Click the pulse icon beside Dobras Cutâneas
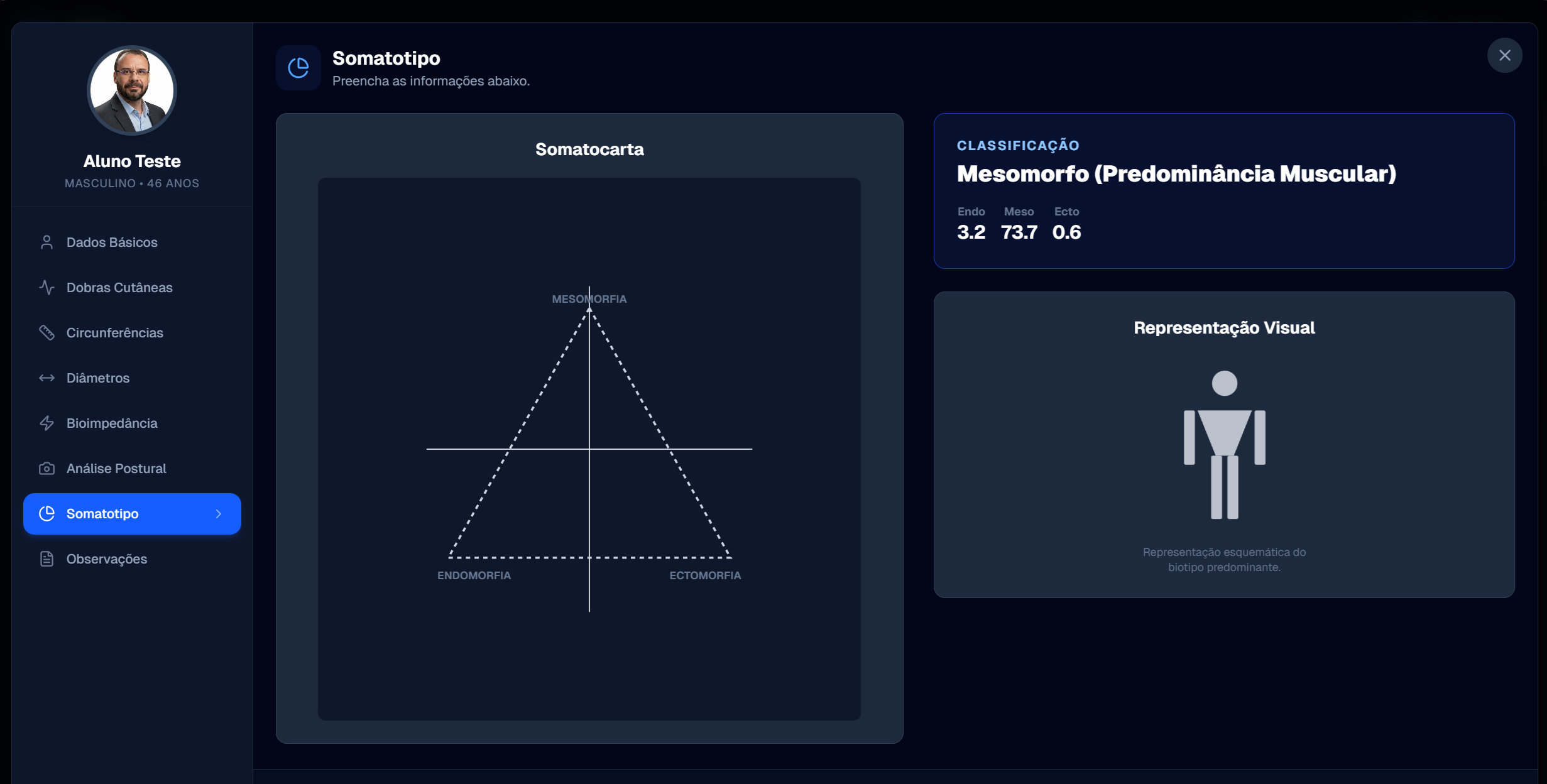 point(46,288)
